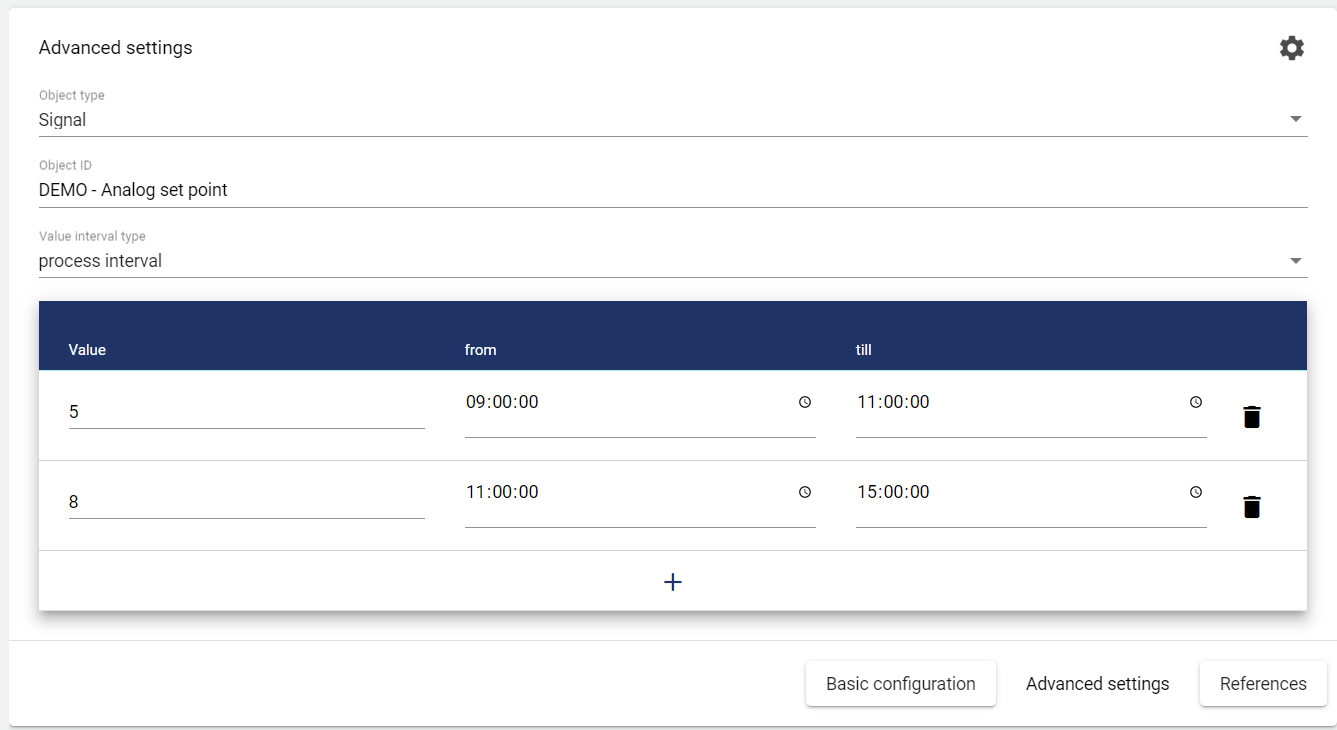Expand the Object type dropdown arrow
The width and height of the screenshot is (1337, 730).
1295,119
